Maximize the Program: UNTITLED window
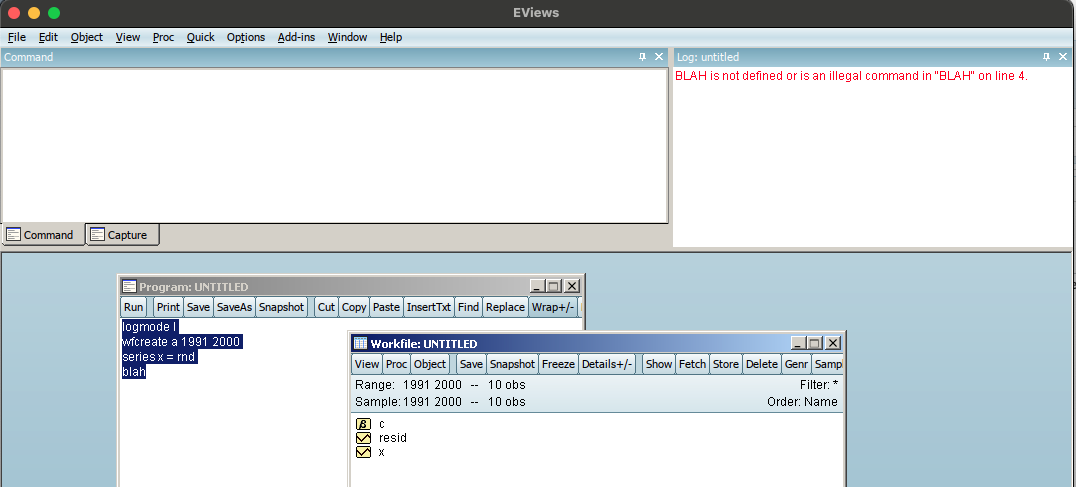This screenshot has width=1076, height=487. [554, 286]
